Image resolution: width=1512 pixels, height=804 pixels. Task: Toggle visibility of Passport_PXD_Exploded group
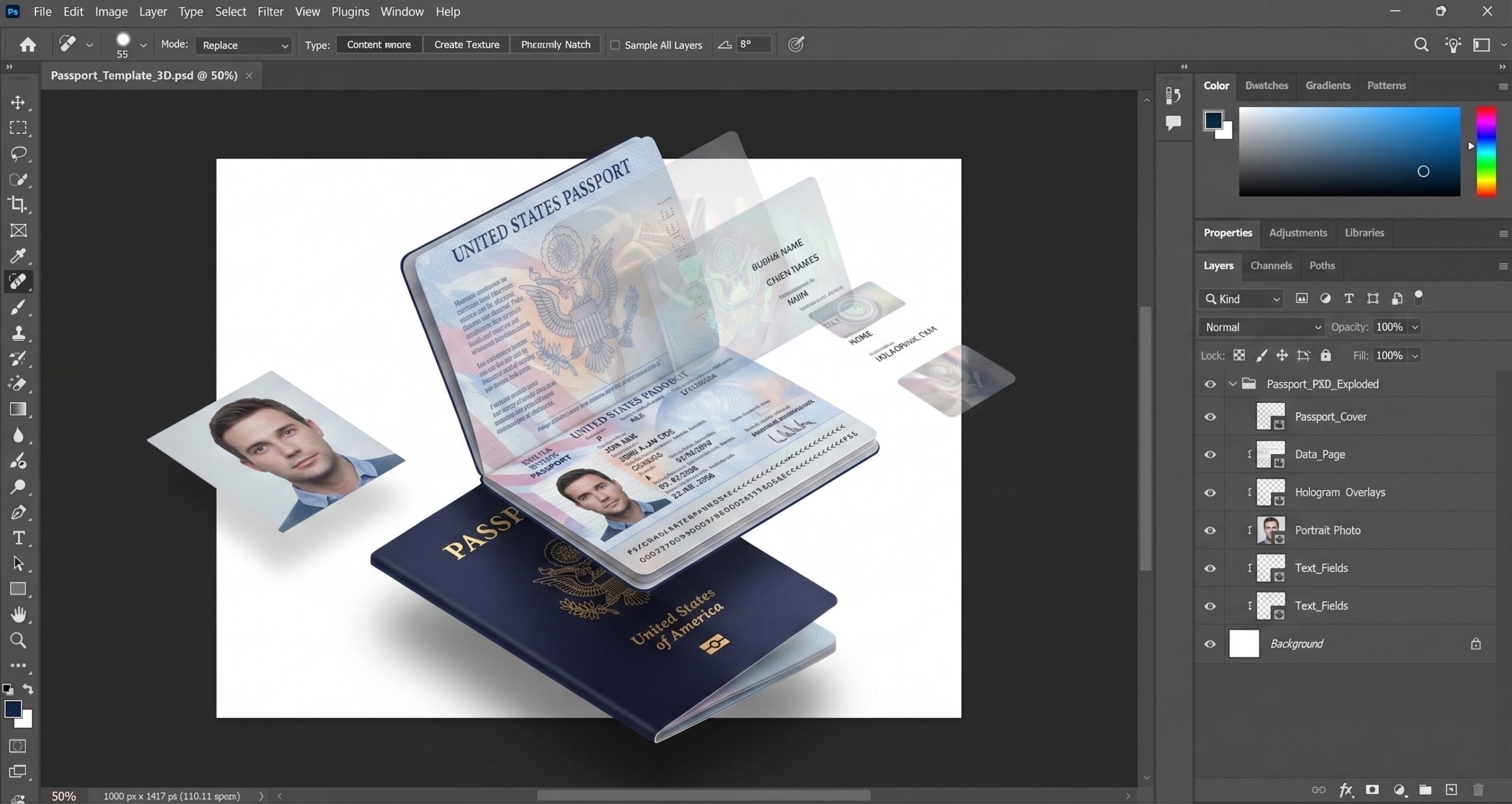click(x=1210, y=385)
